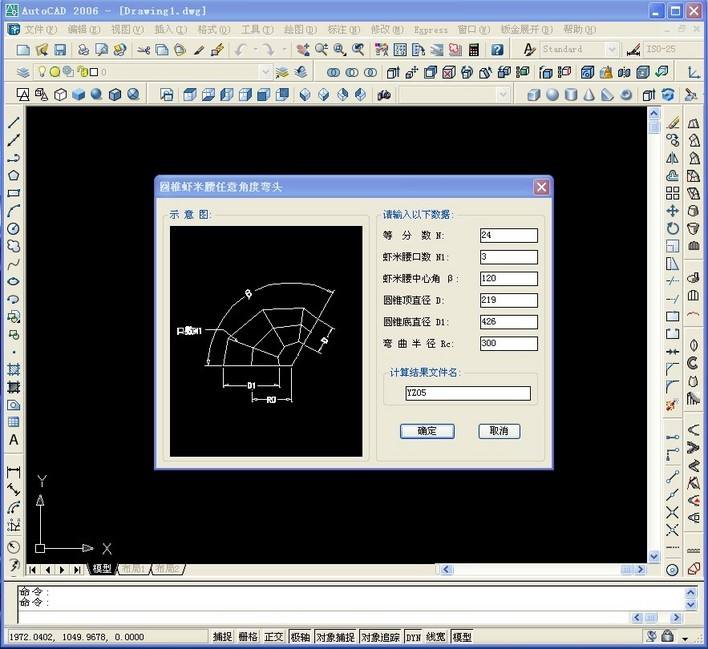Click the 确定 button in dialog
The height and width of the screenshot is (649, 708).
coord(427,431)
